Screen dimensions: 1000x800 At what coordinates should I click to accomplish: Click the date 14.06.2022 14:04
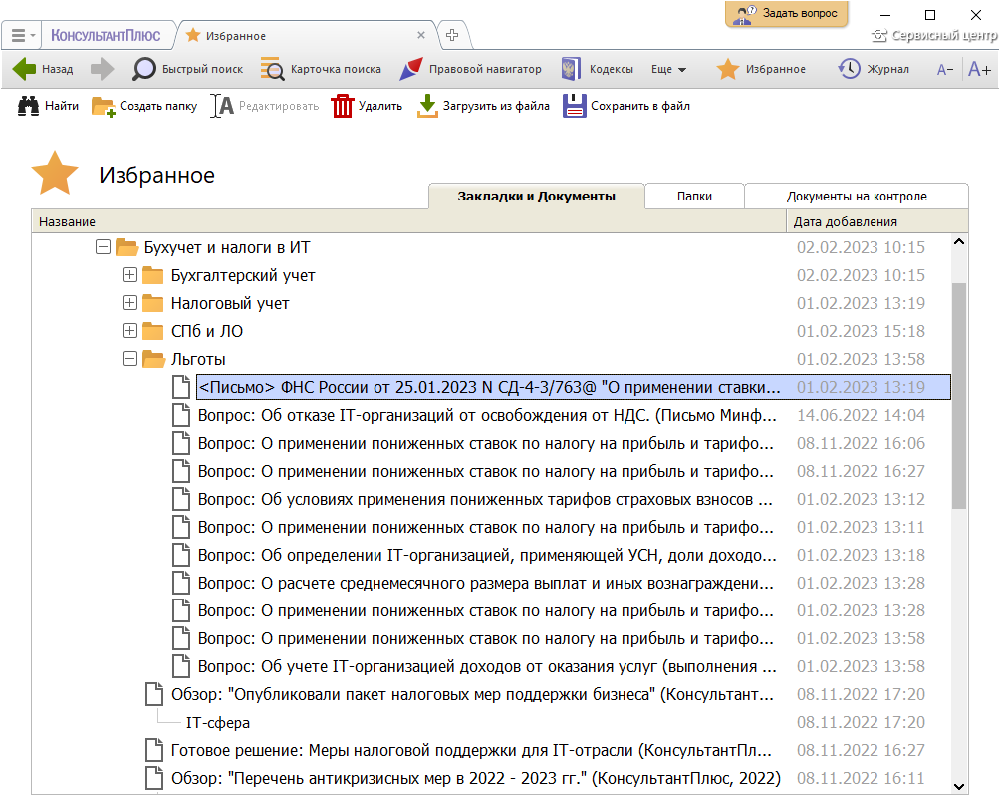[860, 415]
